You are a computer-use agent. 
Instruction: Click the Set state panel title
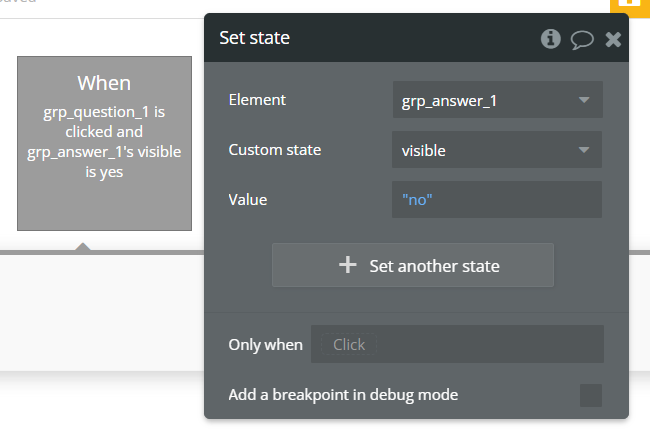(x=255, y=39)
